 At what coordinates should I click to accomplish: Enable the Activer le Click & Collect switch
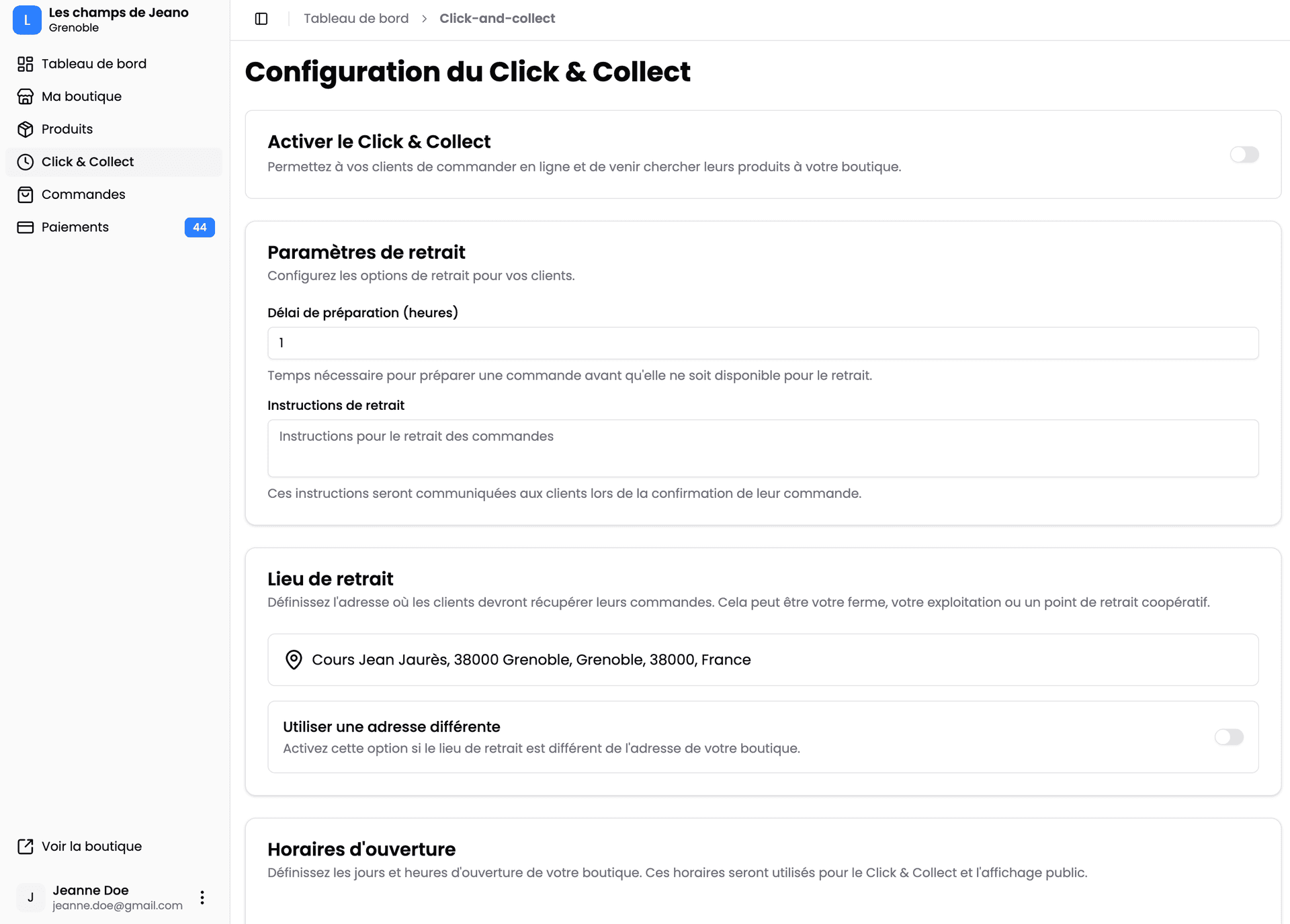(1244, 155)
